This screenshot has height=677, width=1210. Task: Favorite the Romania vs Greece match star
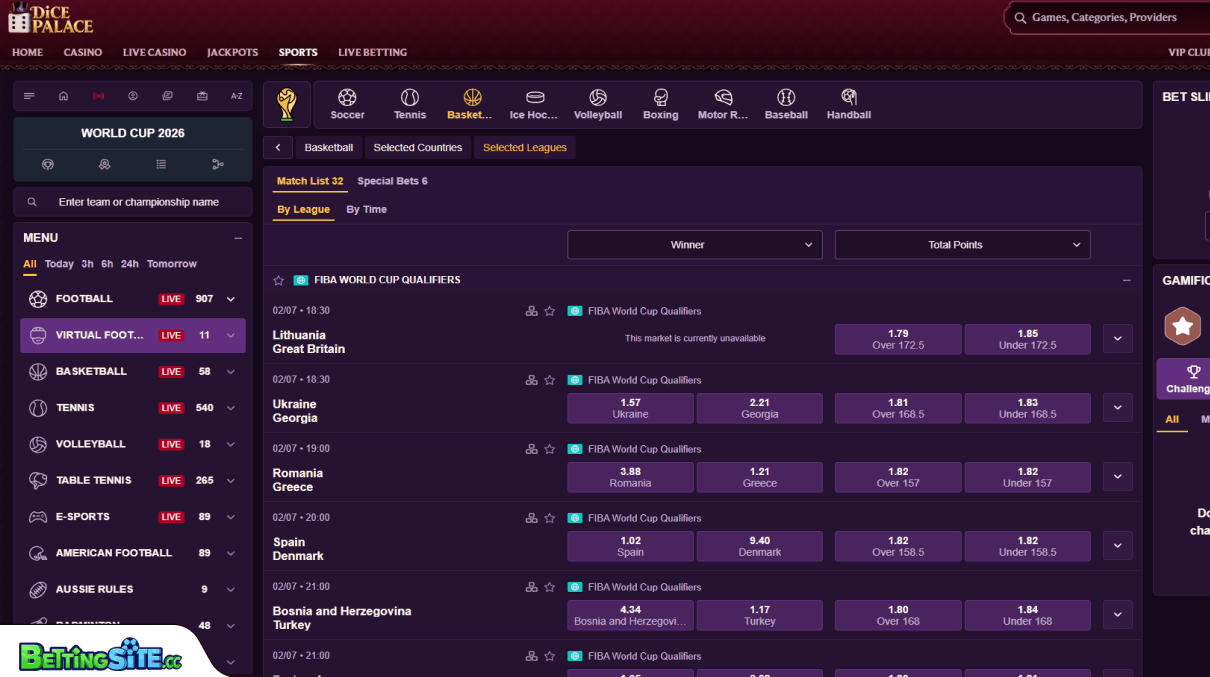click(549, 449)
